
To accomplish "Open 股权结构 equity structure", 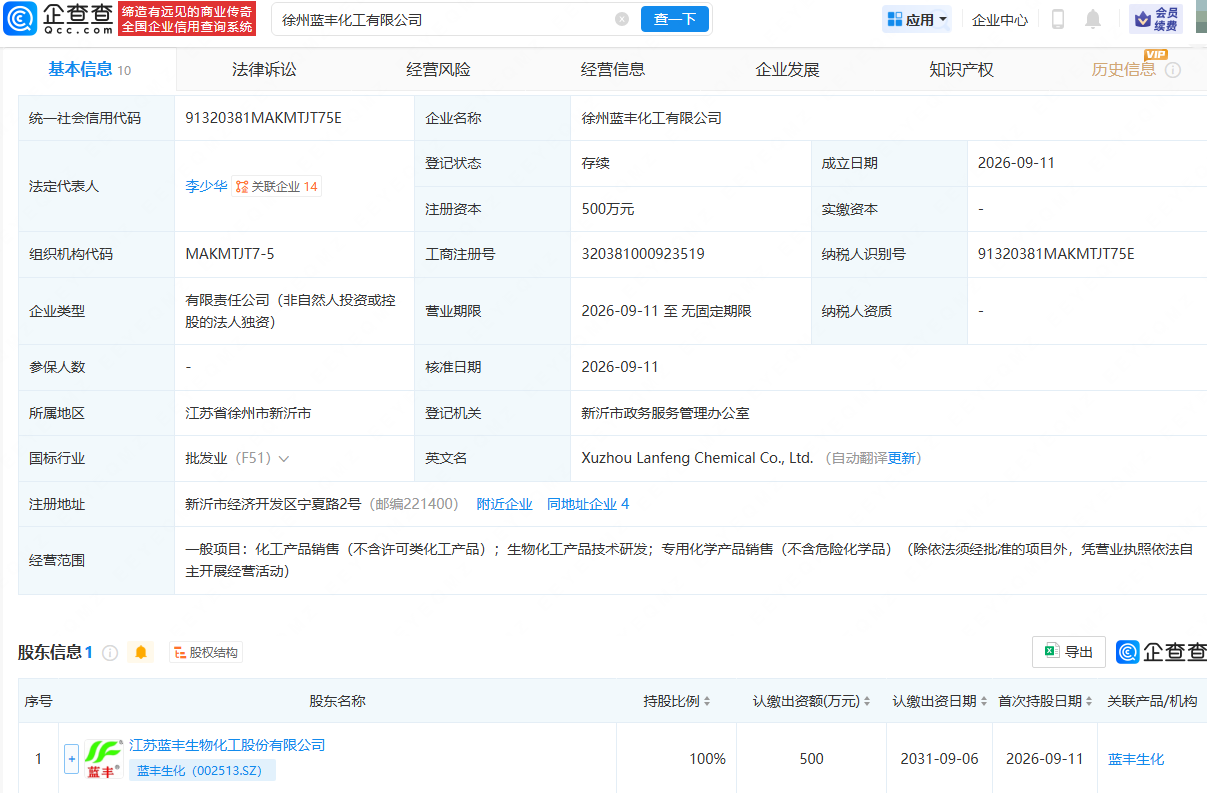I will (x=206, y=652).
